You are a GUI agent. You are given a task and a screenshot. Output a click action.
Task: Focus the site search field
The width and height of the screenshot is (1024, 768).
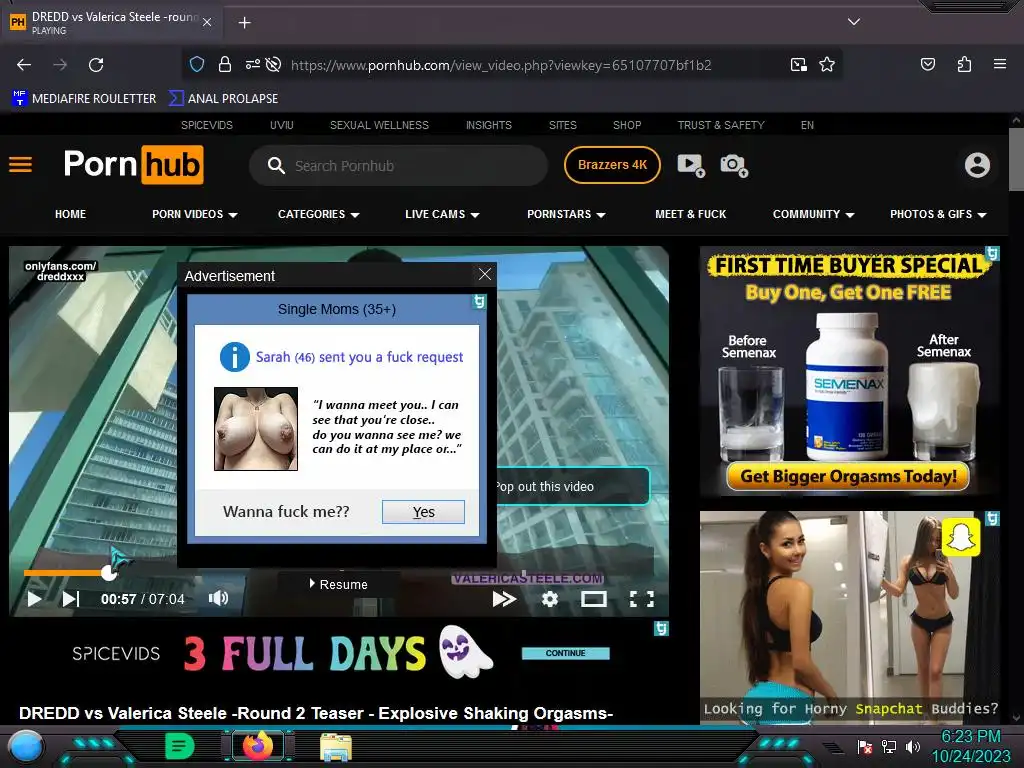click(398, 166)
